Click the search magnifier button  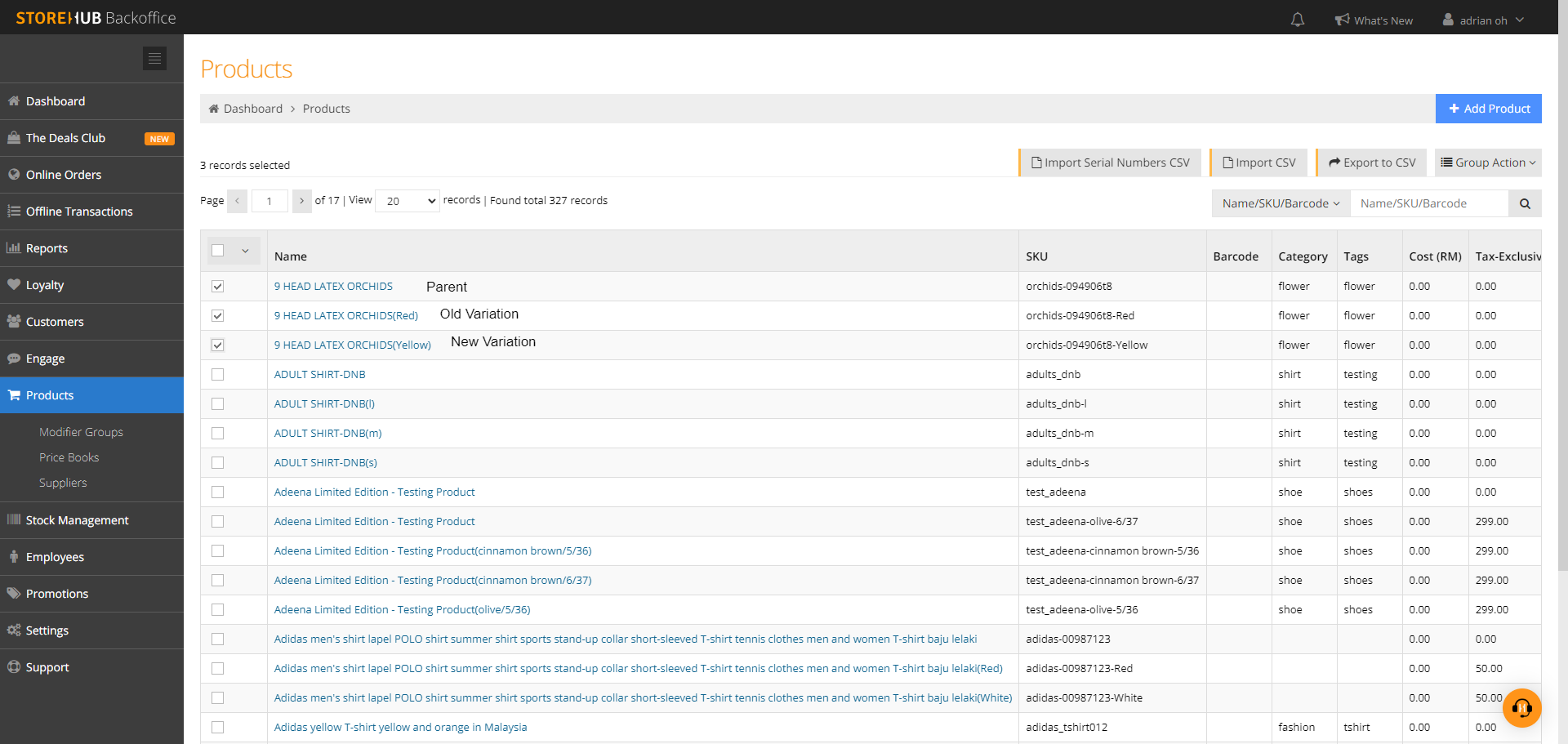pos(1525,203)
